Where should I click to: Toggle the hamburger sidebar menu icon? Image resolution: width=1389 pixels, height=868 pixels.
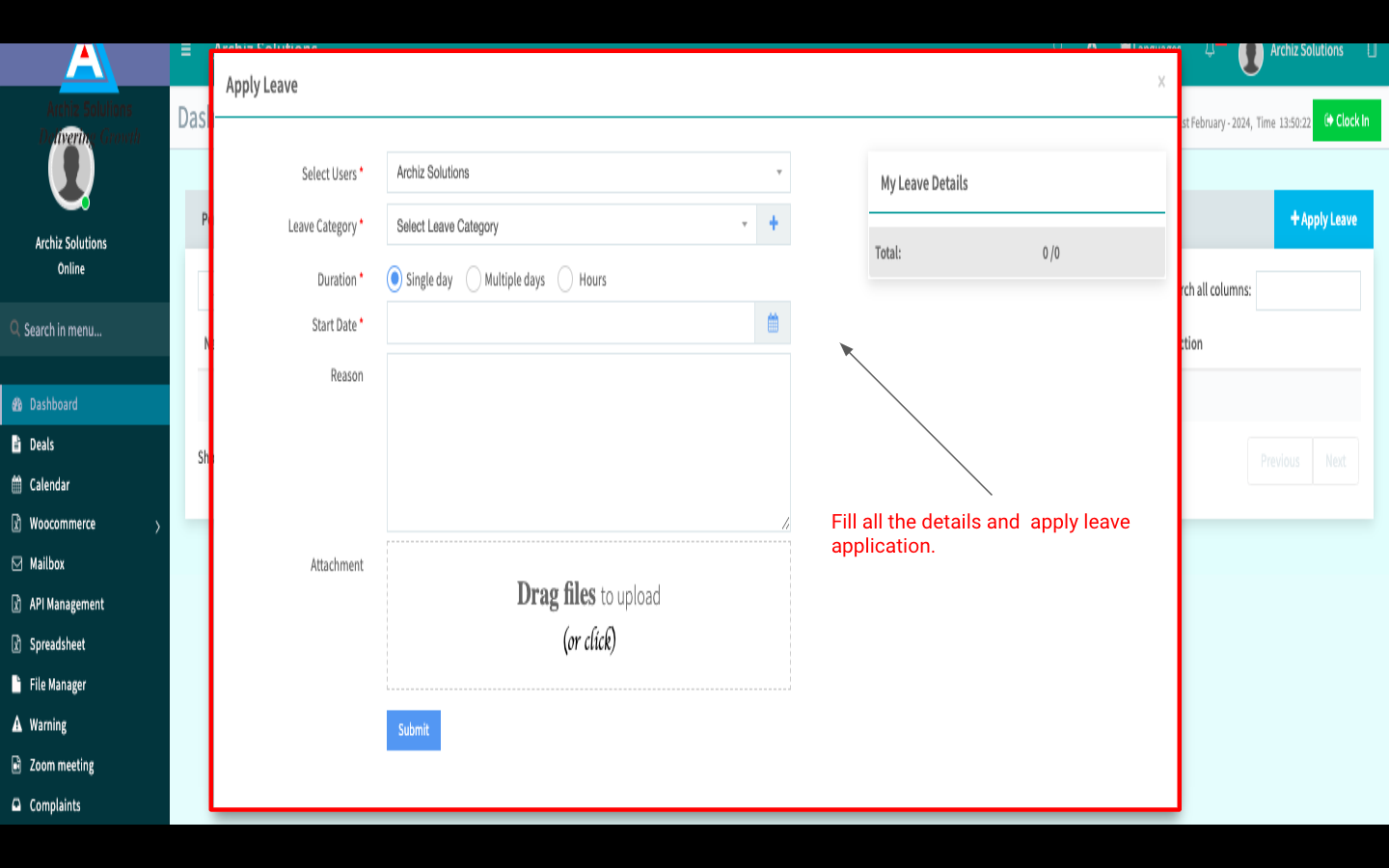[x=186, y=50]
